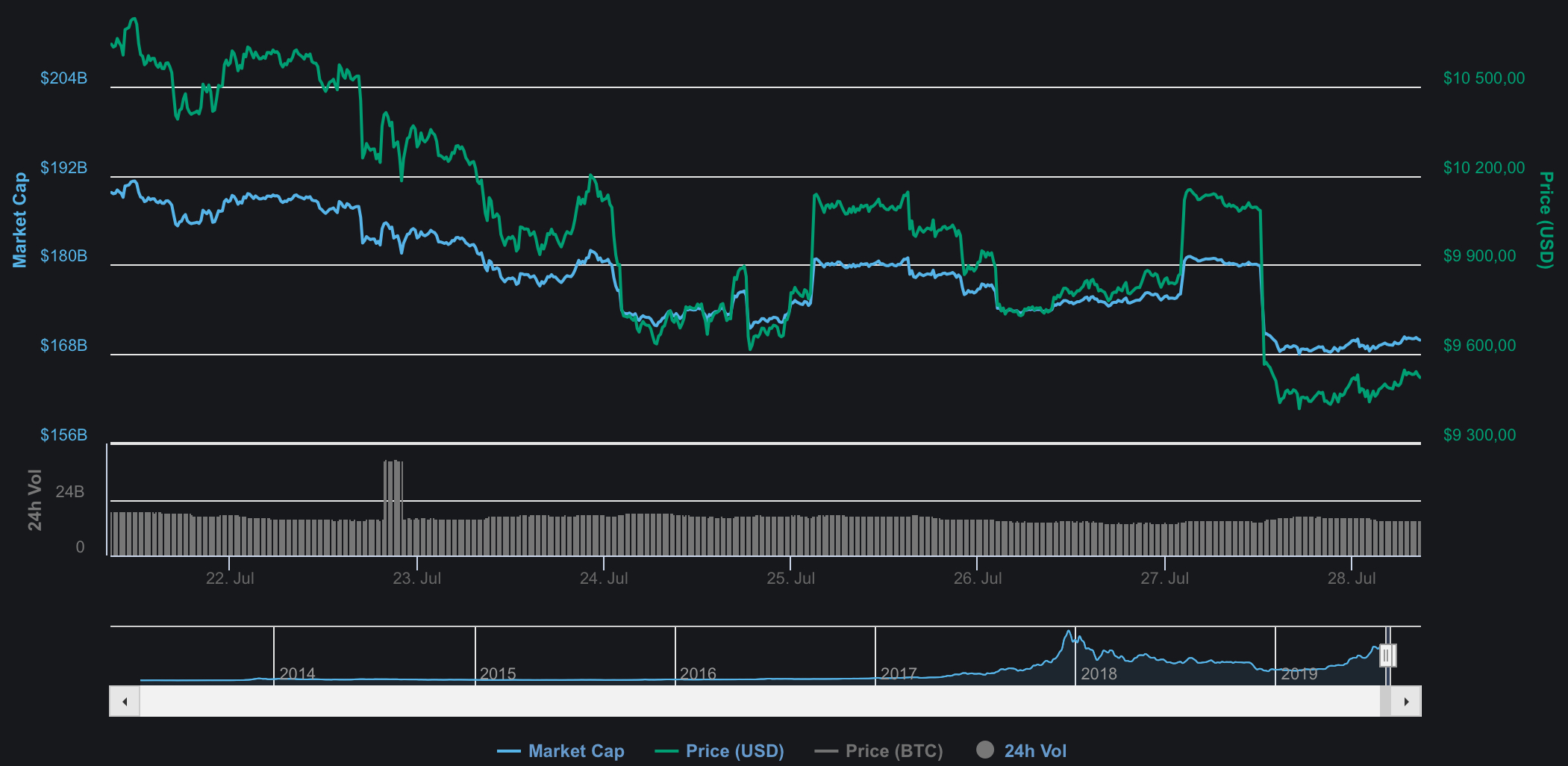Screen dimensions: 1568x766
Task: Click the vertical Price (USD) axis title
Action: pyautogui.click(x=1546, y=219)
